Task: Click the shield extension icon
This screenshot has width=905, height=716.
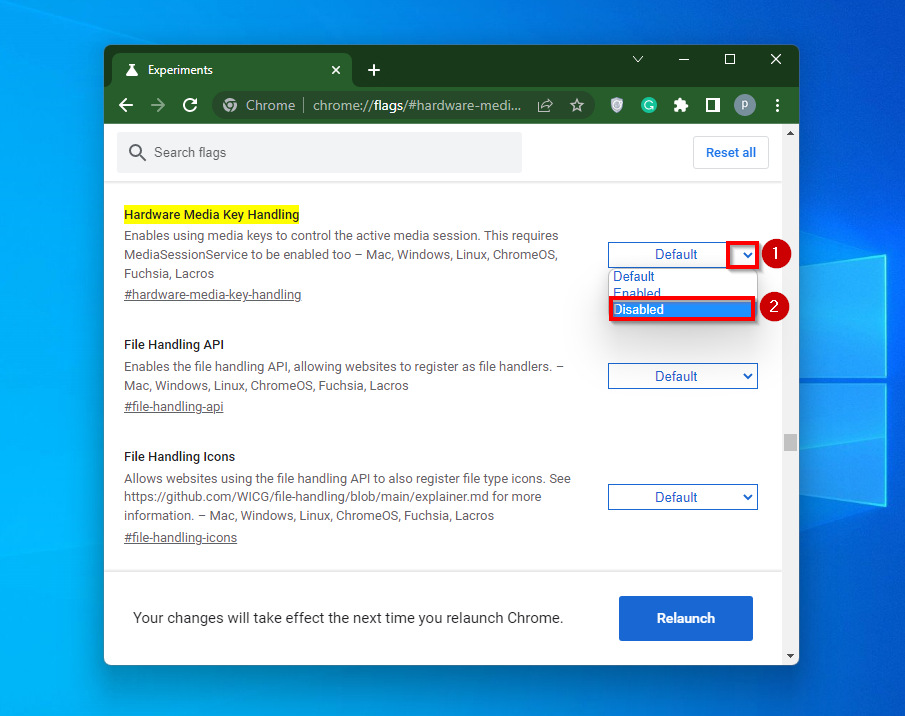Action: (616, 105)
